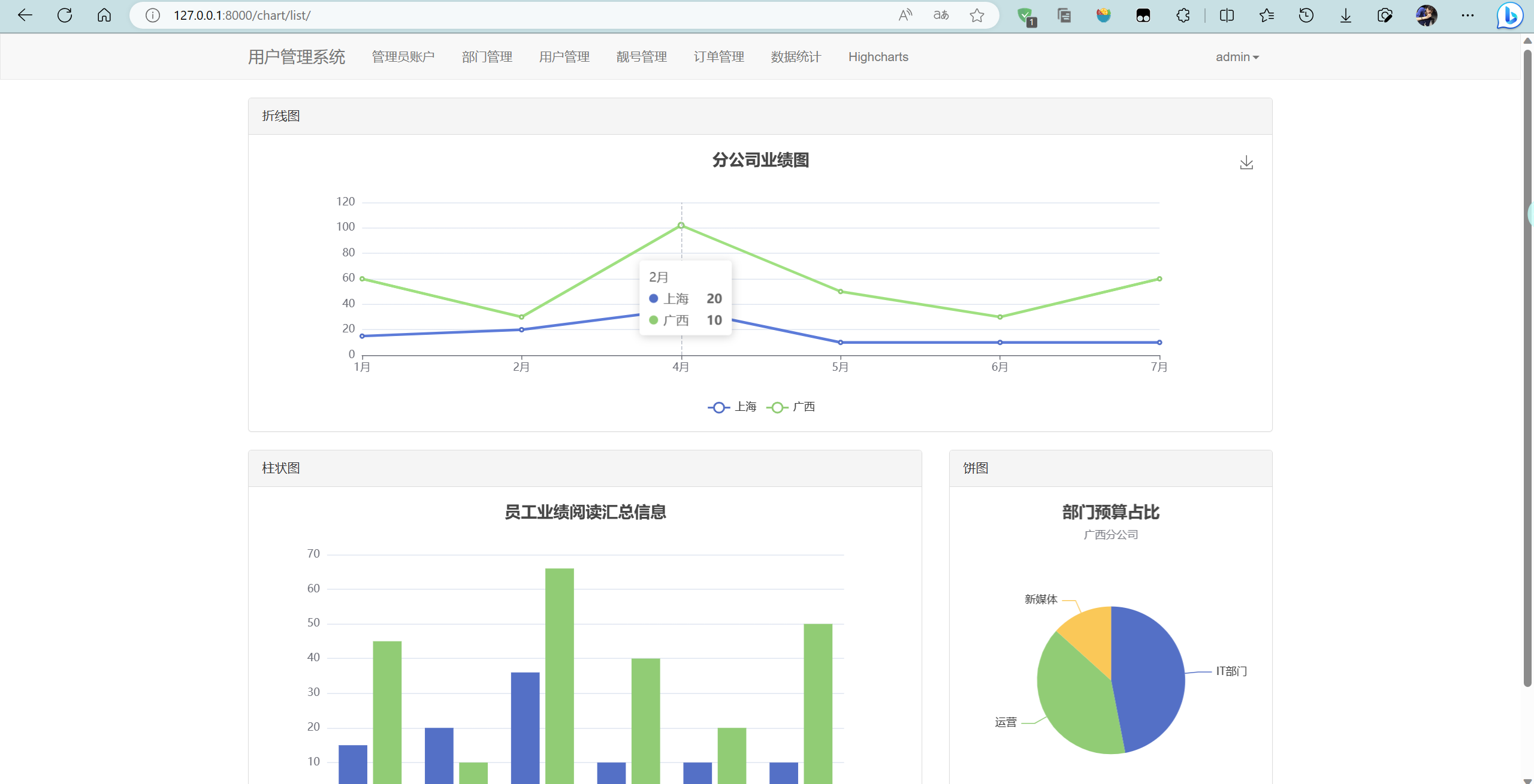
Task: Click the 用户管理系统 site title link
Action: click(x=296, y=56)
